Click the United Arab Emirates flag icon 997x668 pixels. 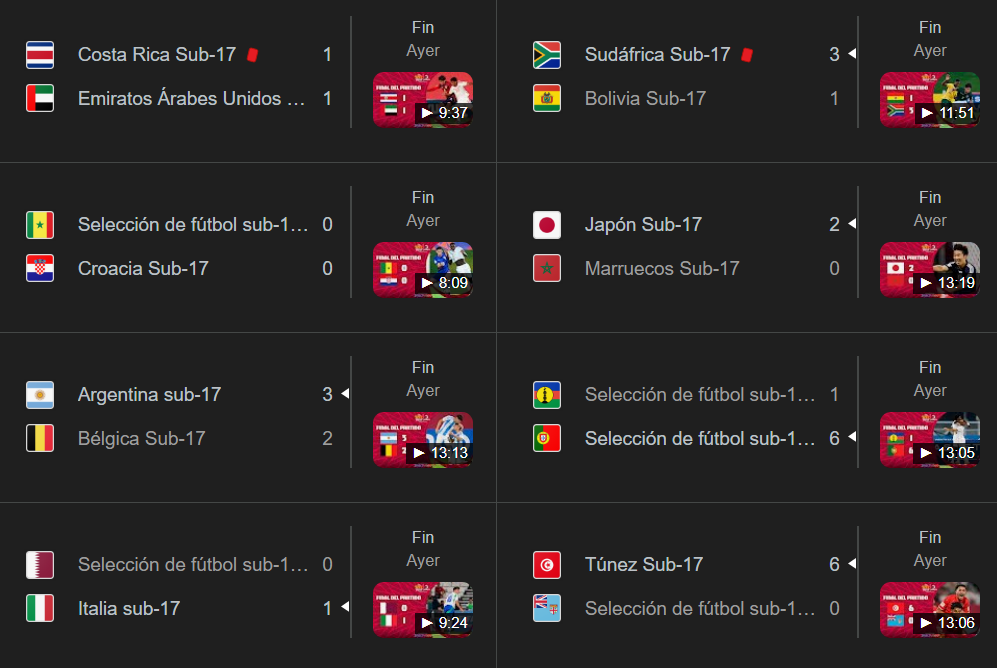pos(40,99)
